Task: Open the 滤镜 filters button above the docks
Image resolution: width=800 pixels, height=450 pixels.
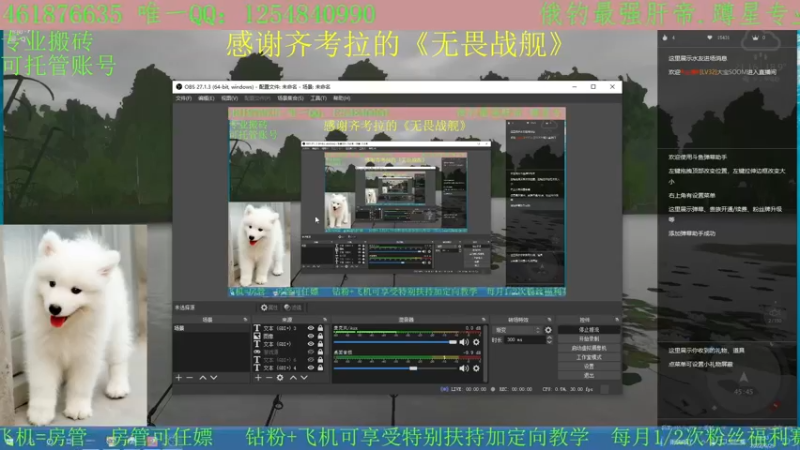Action: [x=293, y=308]
